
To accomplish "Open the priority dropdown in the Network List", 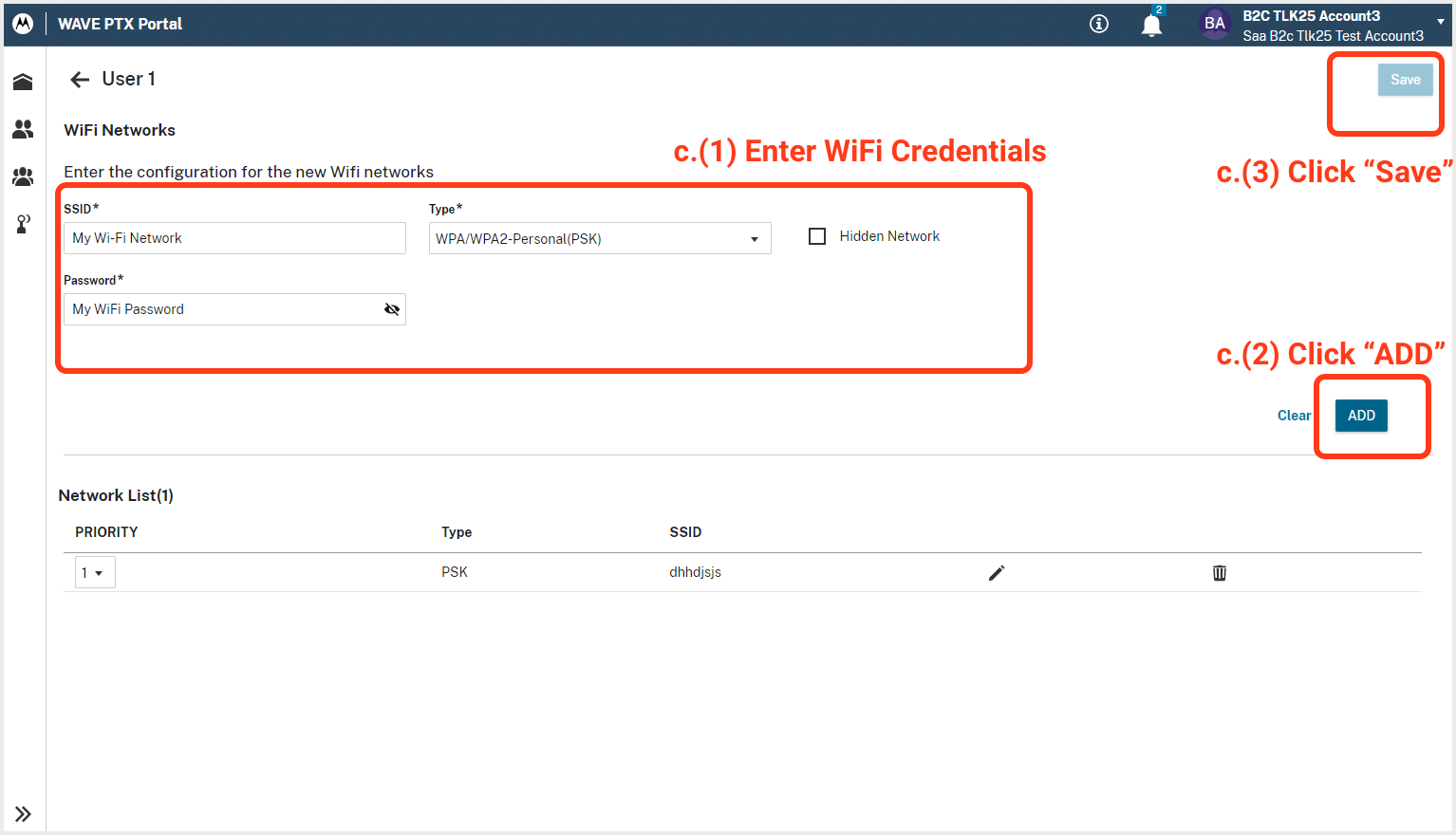I will point(95,572).
